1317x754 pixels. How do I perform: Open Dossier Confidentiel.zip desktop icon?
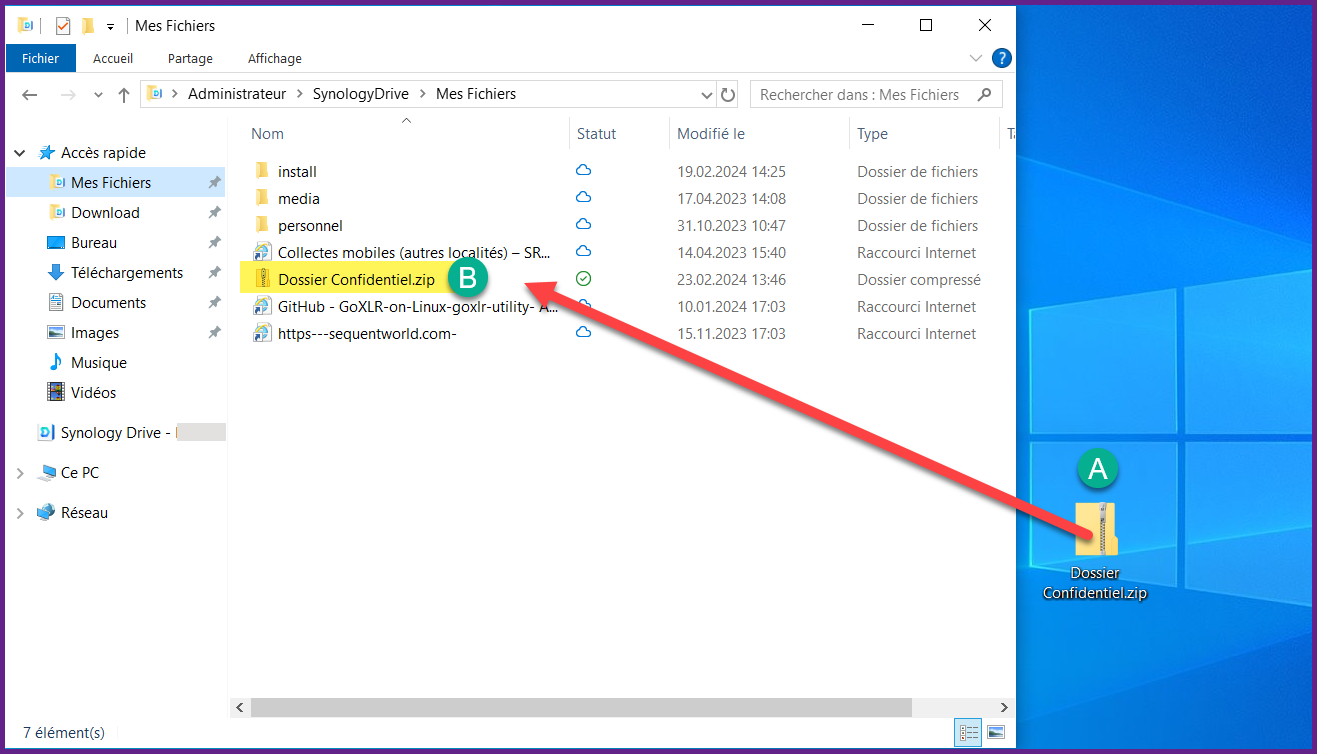(1095, 530)
